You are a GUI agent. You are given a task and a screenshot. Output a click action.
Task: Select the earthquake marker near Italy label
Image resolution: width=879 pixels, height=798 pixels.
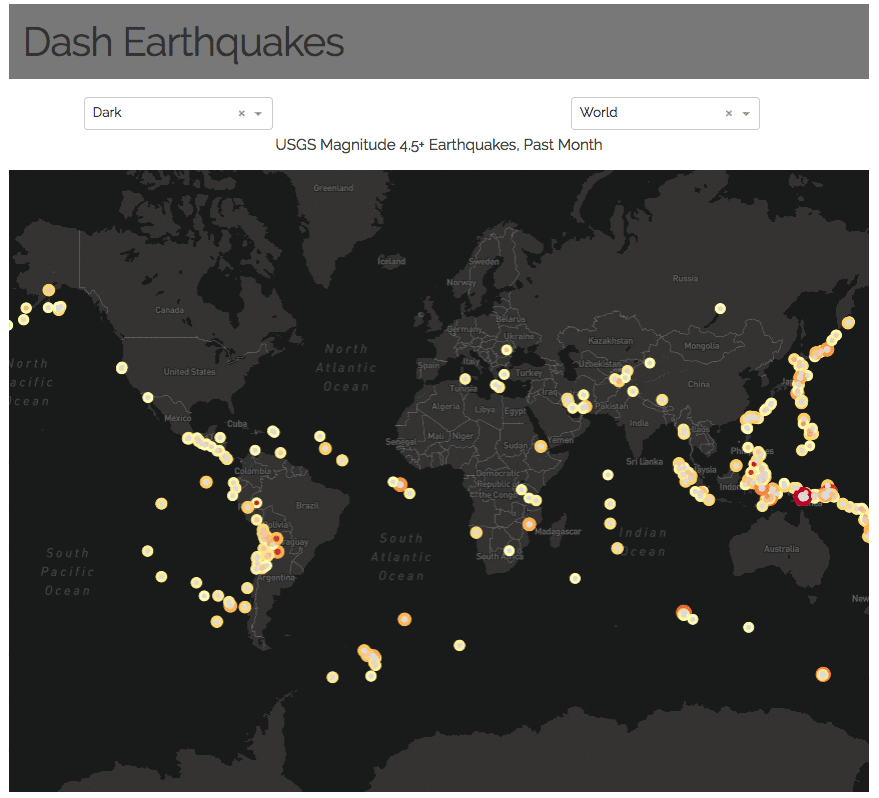(465, 379)
